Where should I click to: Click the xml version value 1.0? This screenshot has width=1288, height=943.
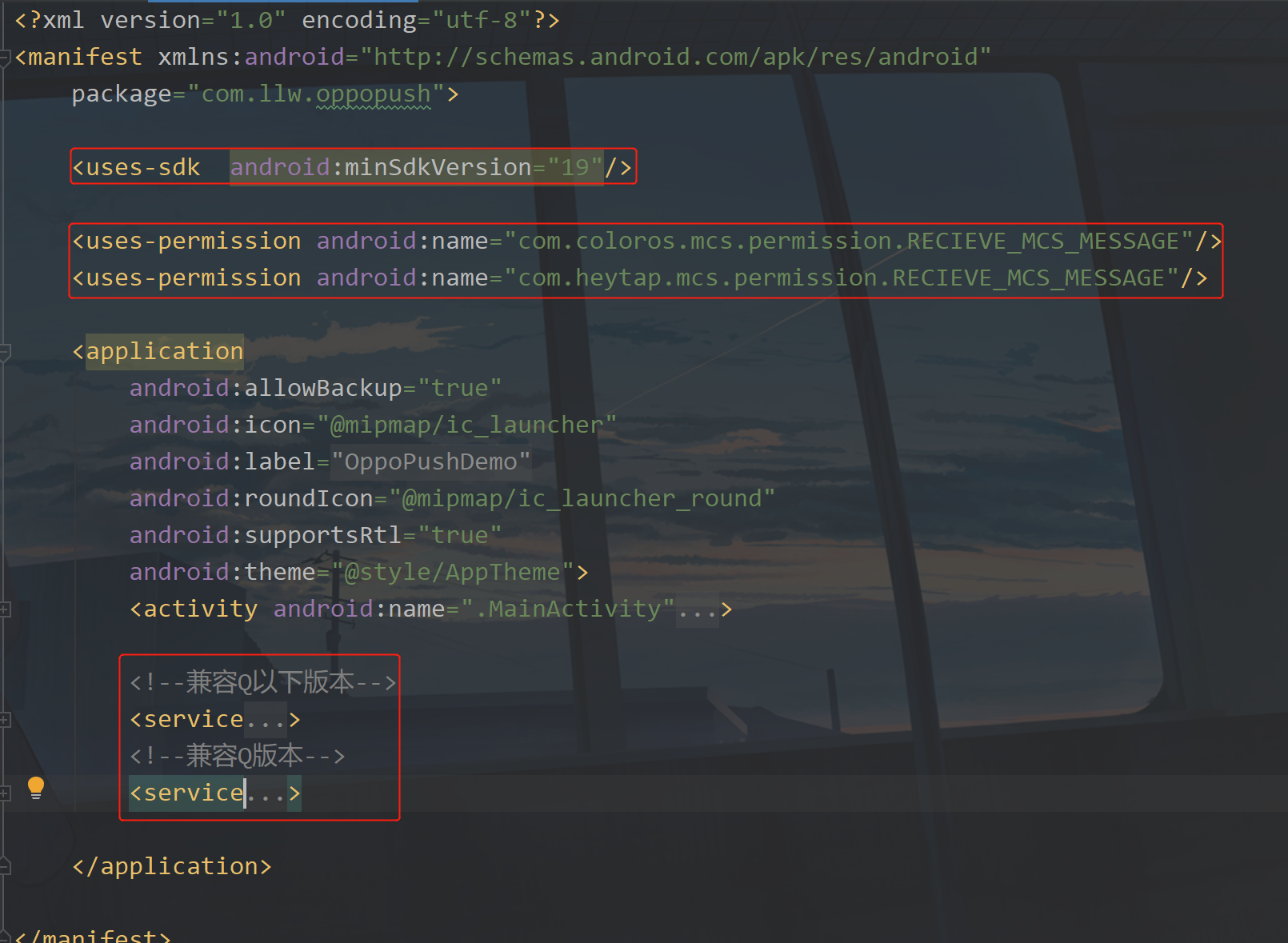(251, 21)
